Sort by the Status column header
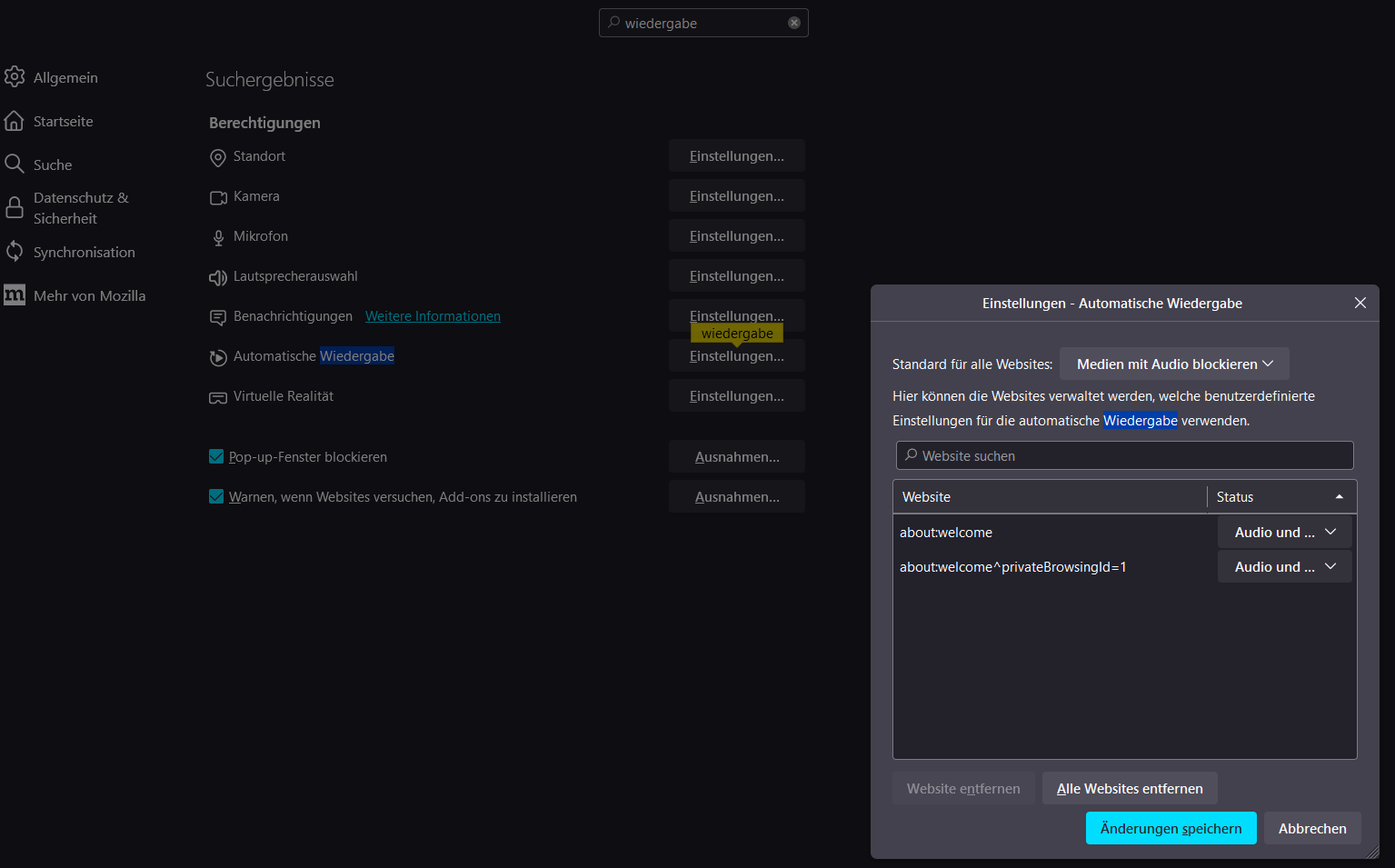The width and height of the screenshot is (1395, 868). [x=1281, y=496]
